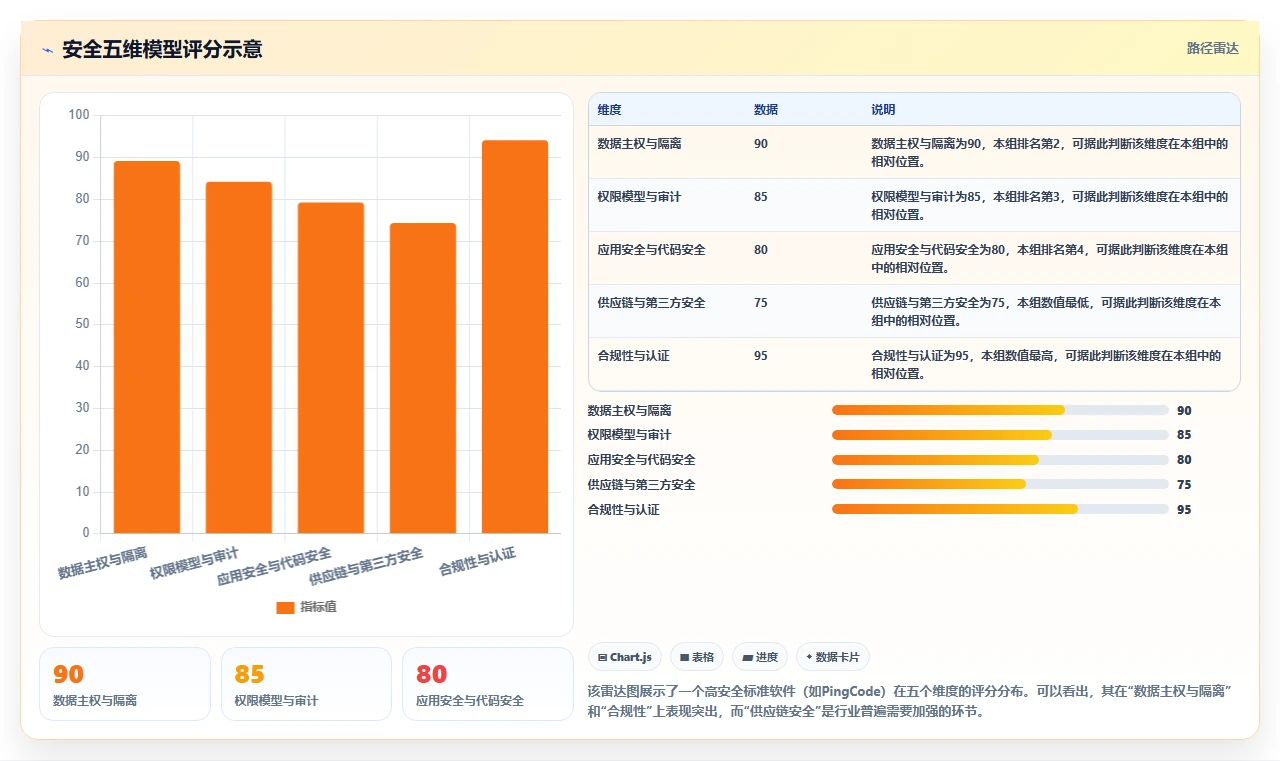Screen dimensions: 1280x761
Task: Click the 权限模型与审计 bar in chart
Action: [239, 357]
